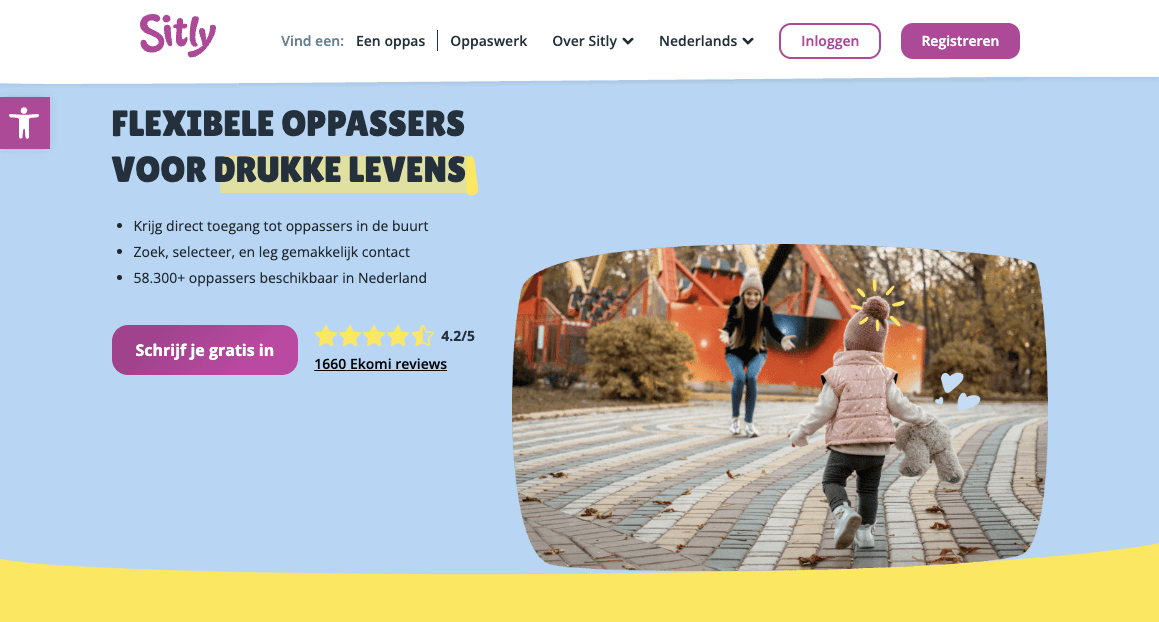The width and height of the screenshot is (1159, 622).
Task: Click the third rating star
Action: 374,337
